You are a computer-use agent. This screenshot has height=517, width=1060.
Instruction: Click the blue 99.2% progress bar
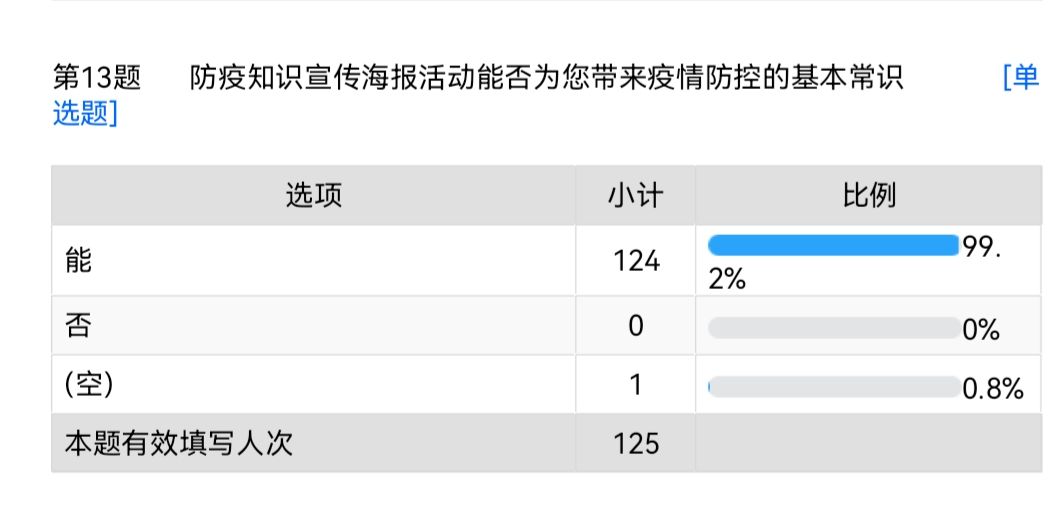click(833, 246)
